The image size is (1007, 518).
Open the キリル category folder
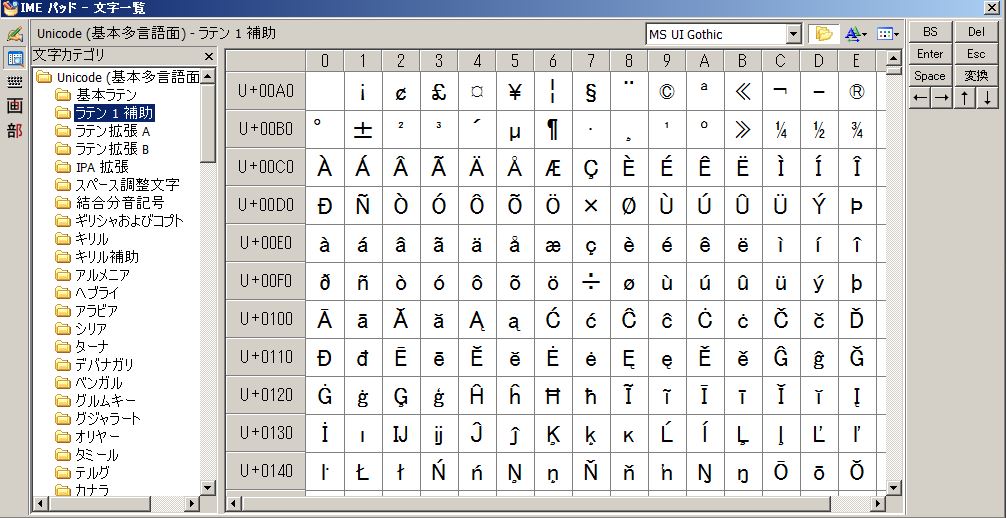[92, 239]
